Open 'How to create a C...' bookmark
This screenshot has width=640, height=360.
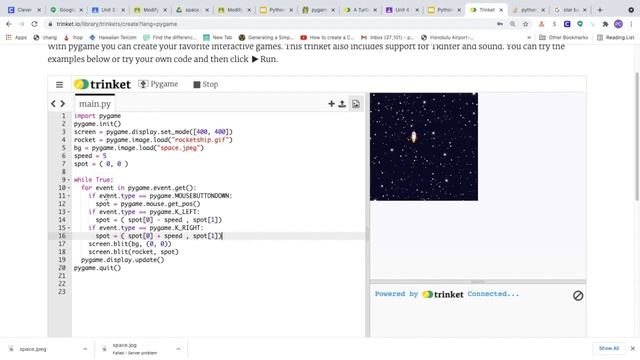tap(327, 38)
